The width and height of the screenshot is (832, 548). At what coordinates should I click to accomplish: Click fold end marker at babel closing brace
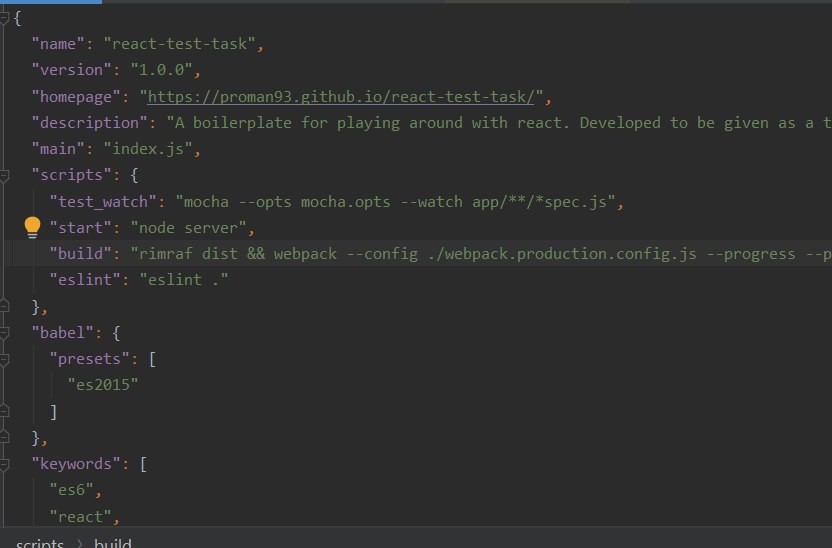(x=4, y=437)
